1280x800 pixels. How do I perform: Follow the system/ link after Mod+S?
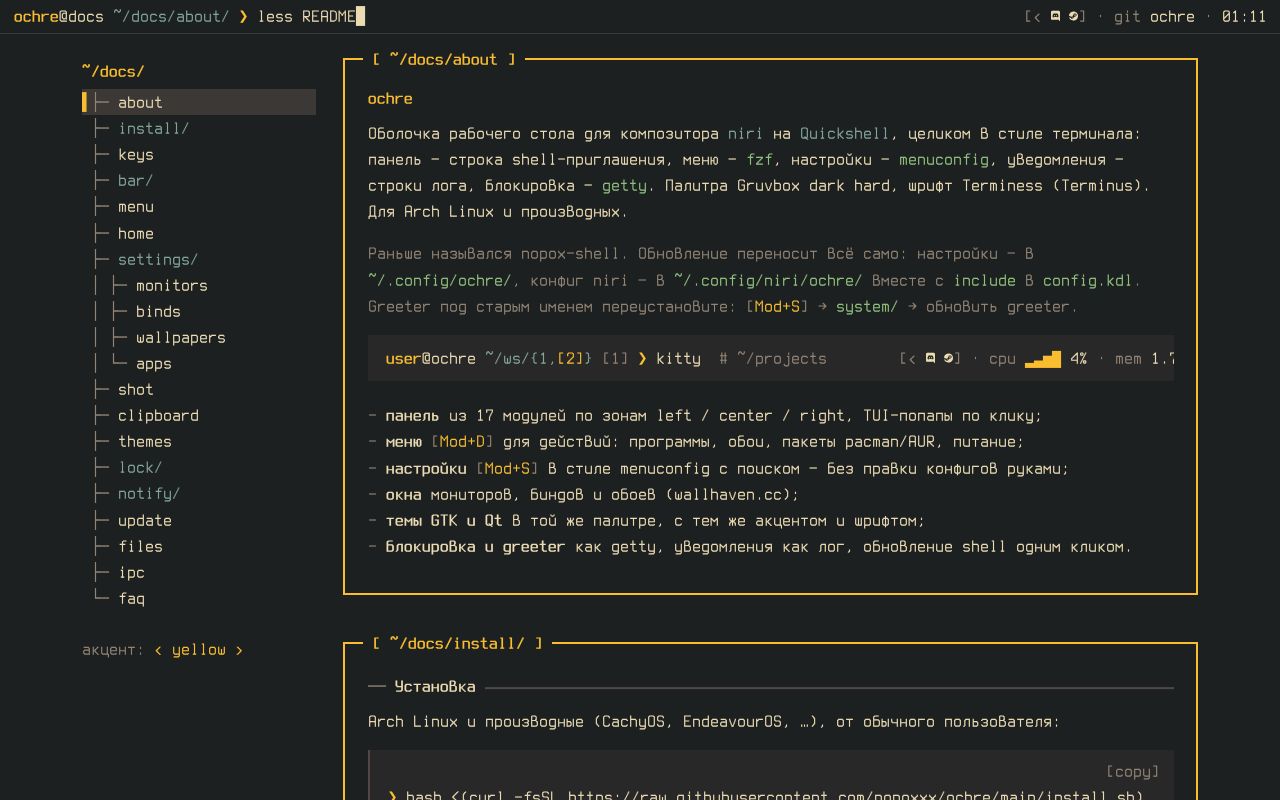(867, 306)
